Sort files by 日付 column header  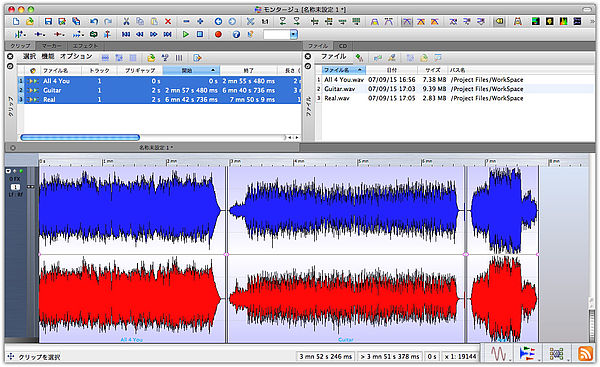pos(391,70)
